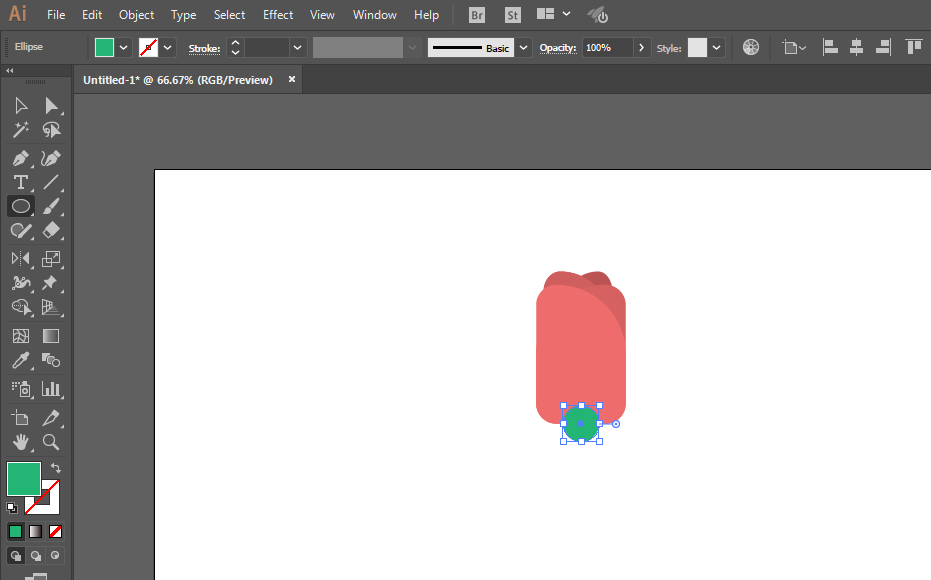The image size is (931, 580).
Task: Click the large green fill swatch
Action: (24, 478)
